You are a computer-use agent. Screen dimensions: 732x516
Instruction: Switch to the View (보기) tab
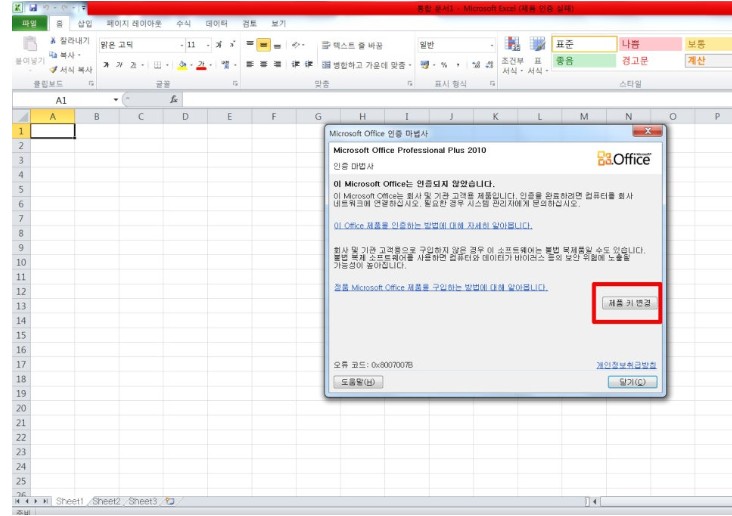coord(278,23)
